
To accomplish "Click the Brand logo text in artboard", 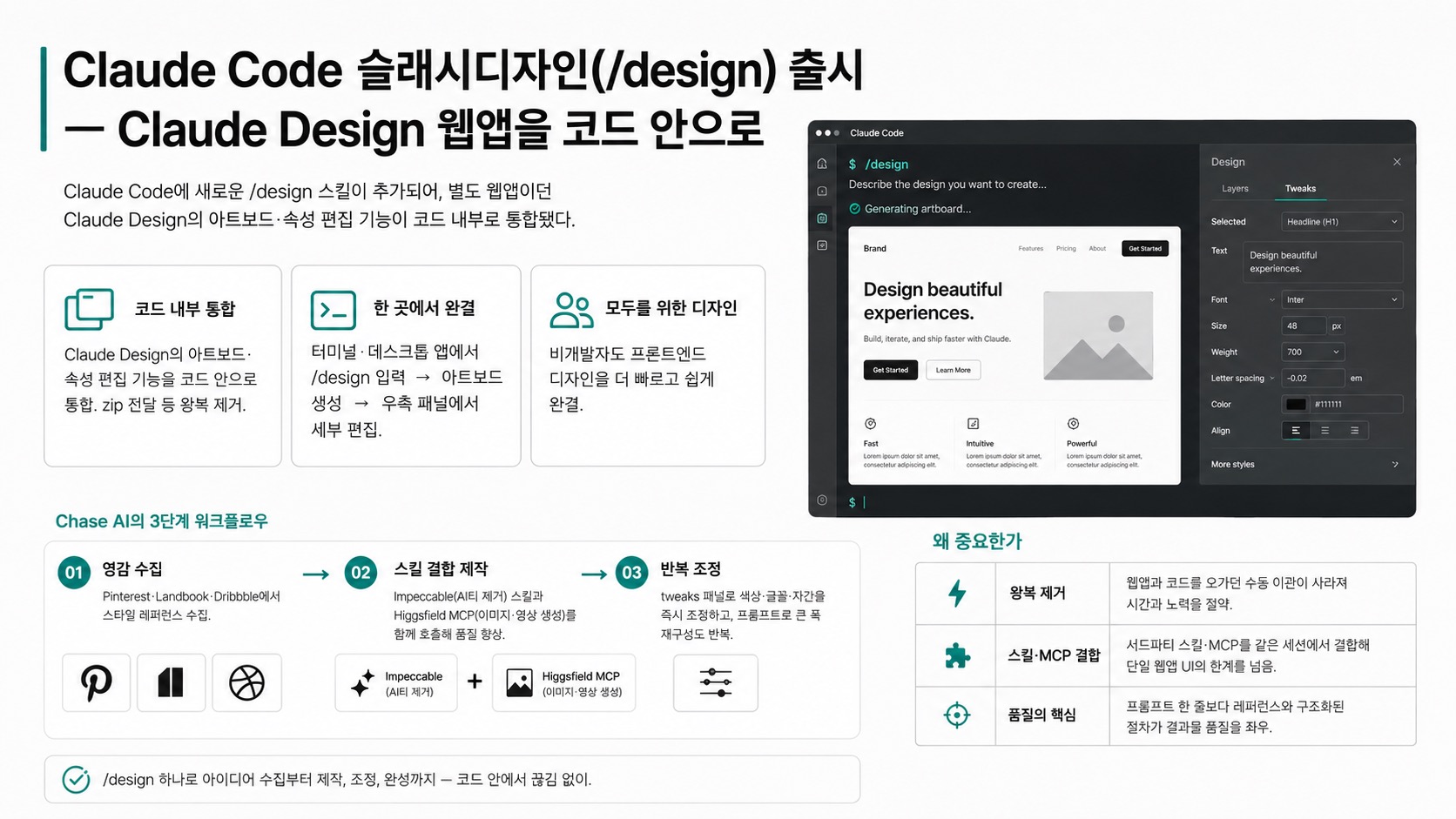I will tap(874, 249).
